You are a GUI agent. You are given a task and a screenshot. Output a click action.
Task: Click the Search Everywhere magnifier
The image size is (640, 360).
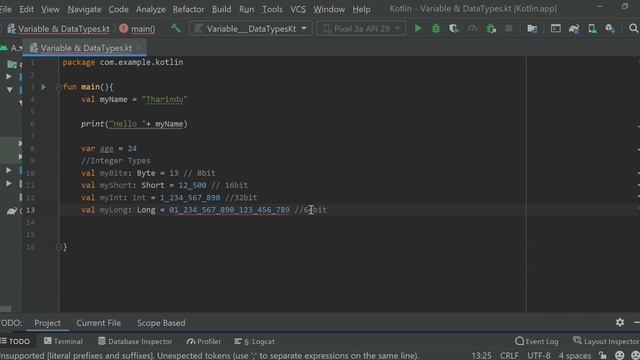pyautogui.click(x=633, y=28)
